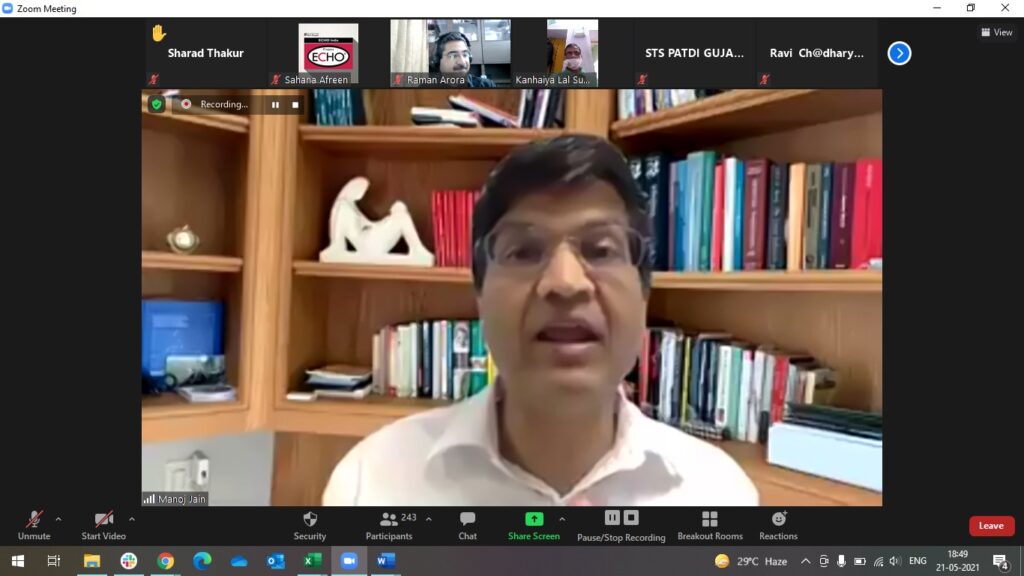Image resolution: width=1024 pixels, height=576 pixels.
Task: Pause the recording in the toolbar
Action: pos(612,517)
